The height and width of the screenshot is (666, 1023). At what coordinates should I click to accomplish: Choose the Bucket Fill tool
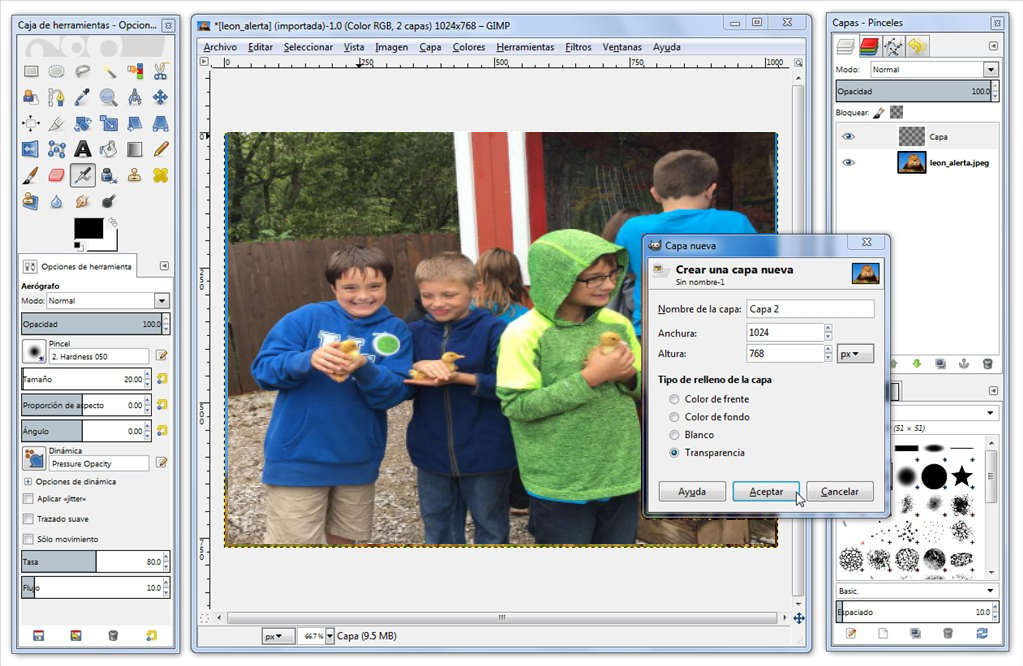pyautogui.click(x=108, y=149)
